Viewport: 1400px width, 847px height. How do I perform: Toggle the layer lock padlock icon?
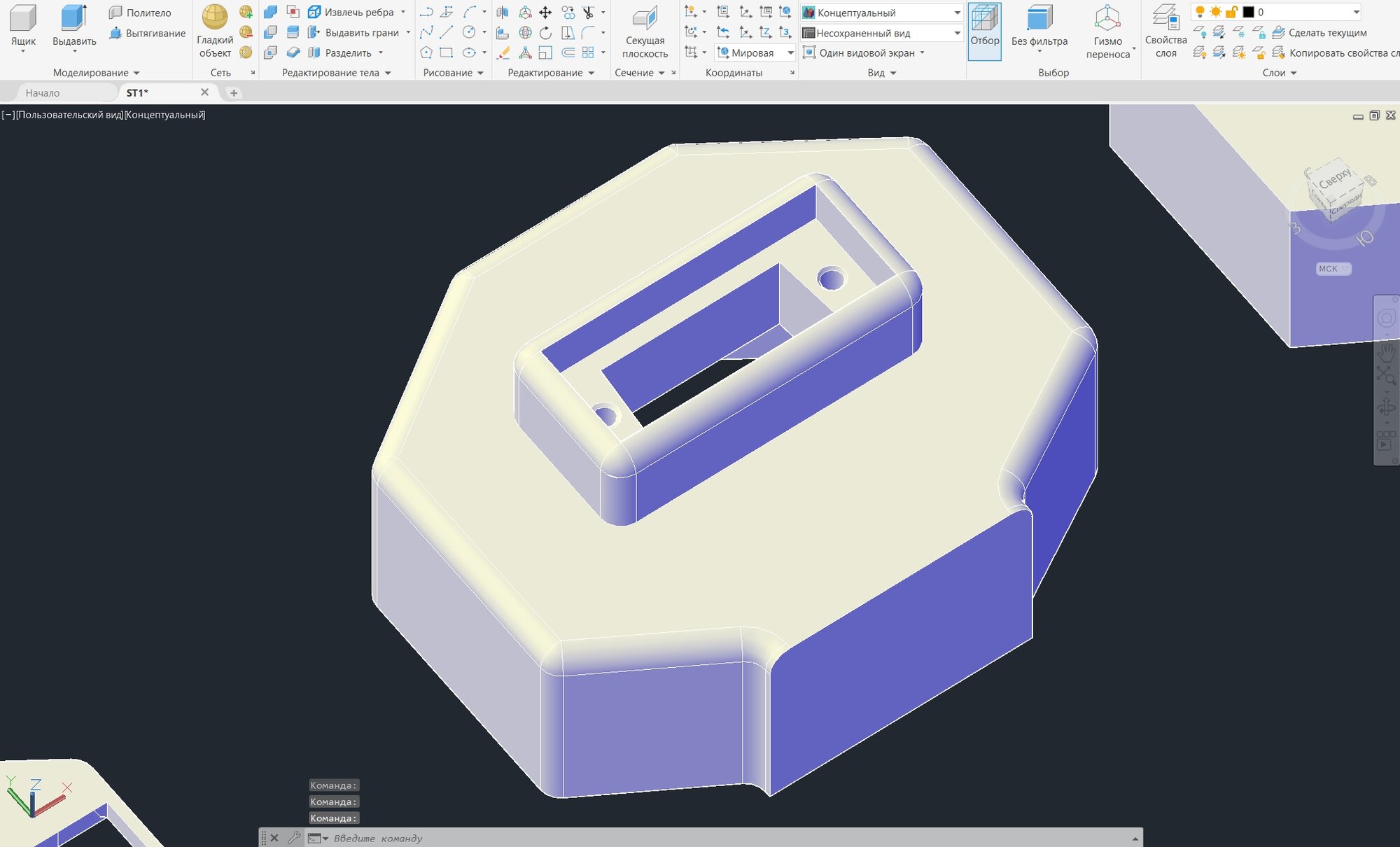pos(1231,12)
